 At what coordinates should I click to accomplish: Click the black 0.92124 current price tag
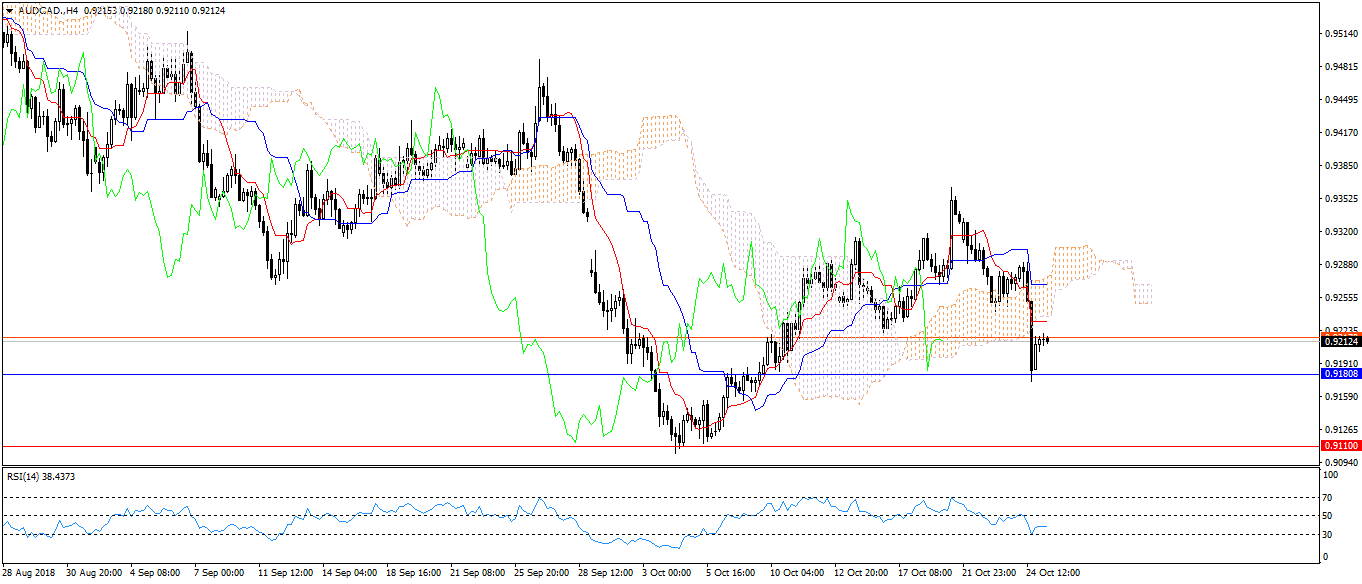pos(1339,342)
